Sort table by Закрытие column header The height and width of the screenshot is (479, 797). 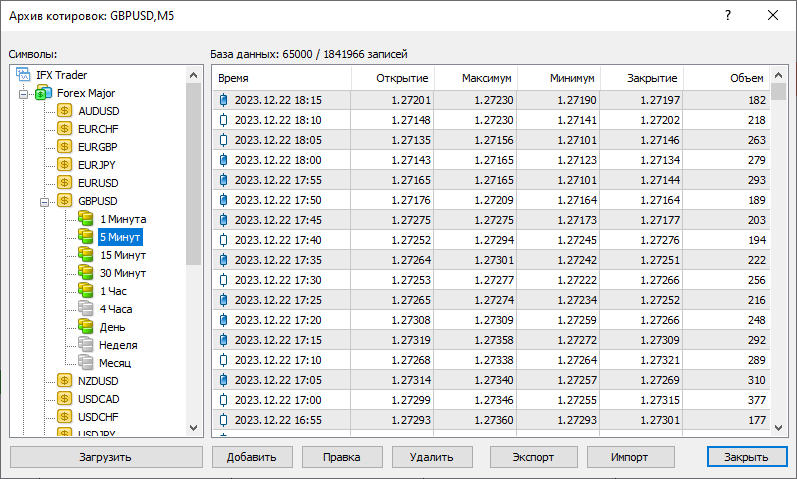point(641,78)
